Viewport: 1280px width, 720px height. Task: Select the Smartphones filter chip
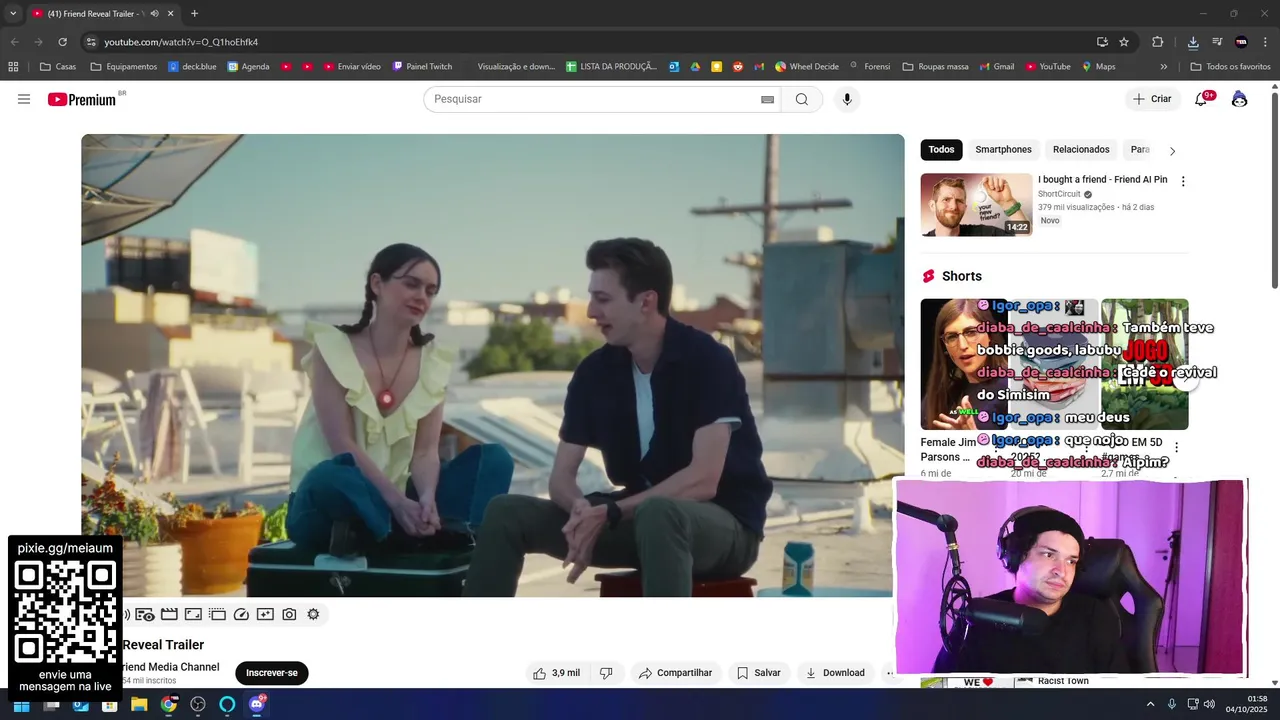tap(1003, 150)
